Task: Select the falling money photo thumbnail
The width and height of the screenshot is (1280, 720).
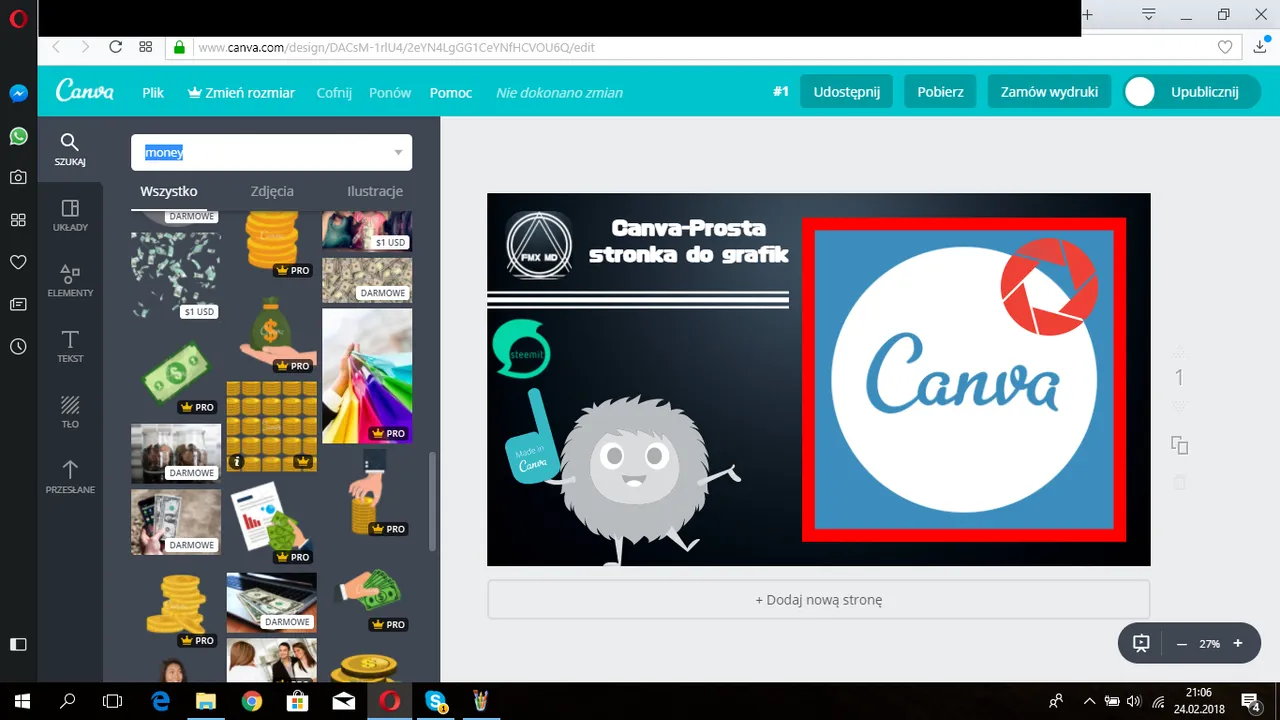Action: tap(176, 277)
